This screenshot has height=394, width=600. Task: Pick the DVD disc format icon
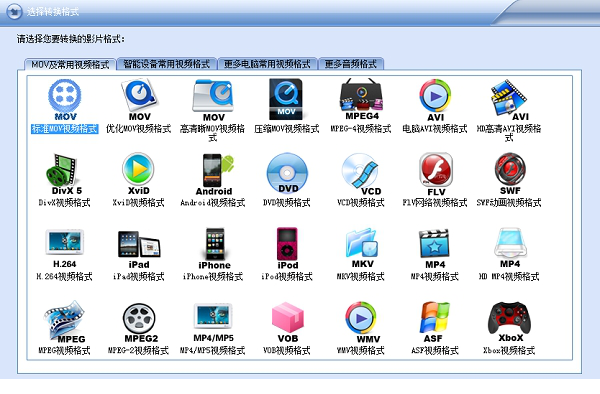pos(287,173)
